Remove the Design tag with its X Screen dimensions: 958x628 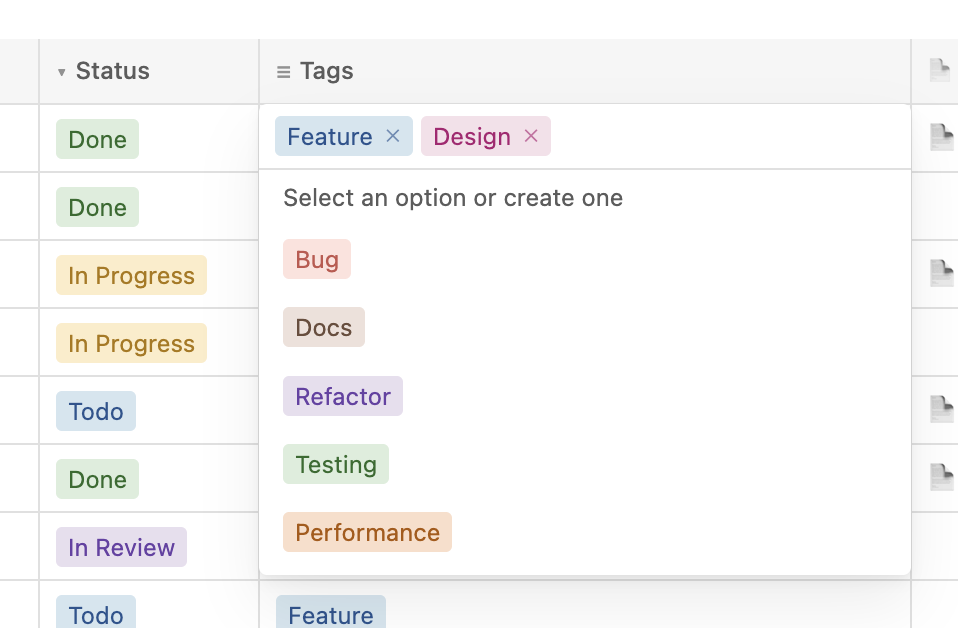pos(531,136)
